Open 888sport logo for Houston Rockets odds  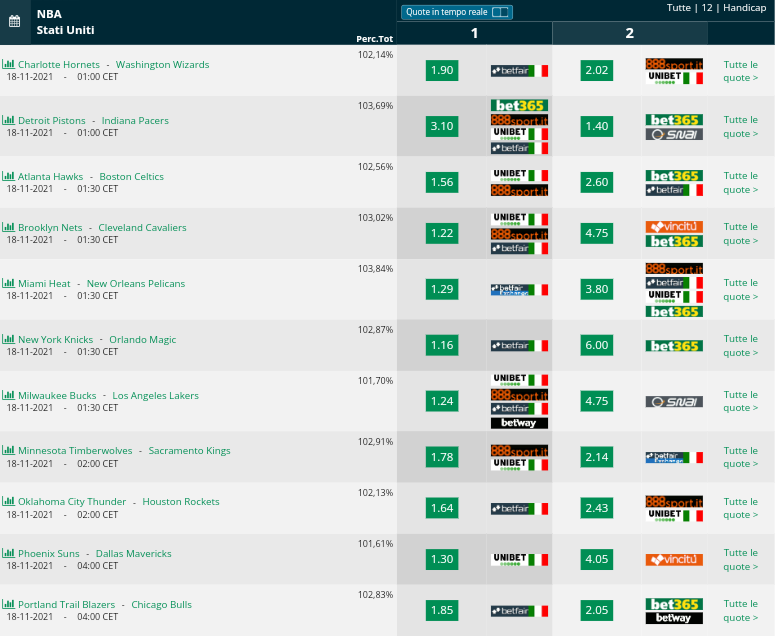[x=674, y=502]
